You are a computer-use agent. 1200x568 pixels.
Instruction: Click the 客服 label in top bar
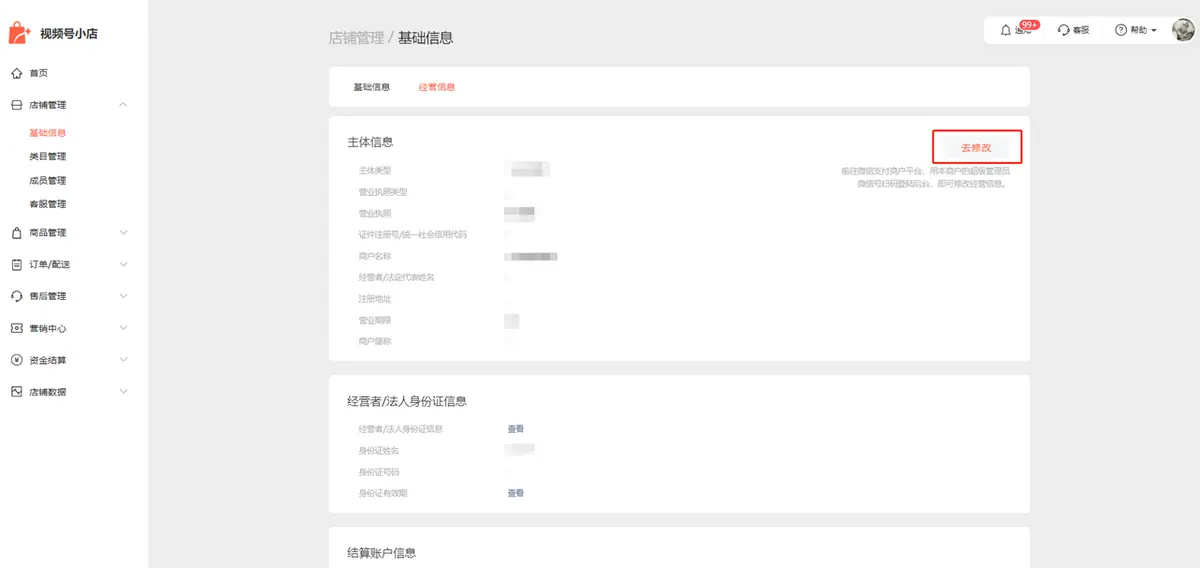point(1081,31)
